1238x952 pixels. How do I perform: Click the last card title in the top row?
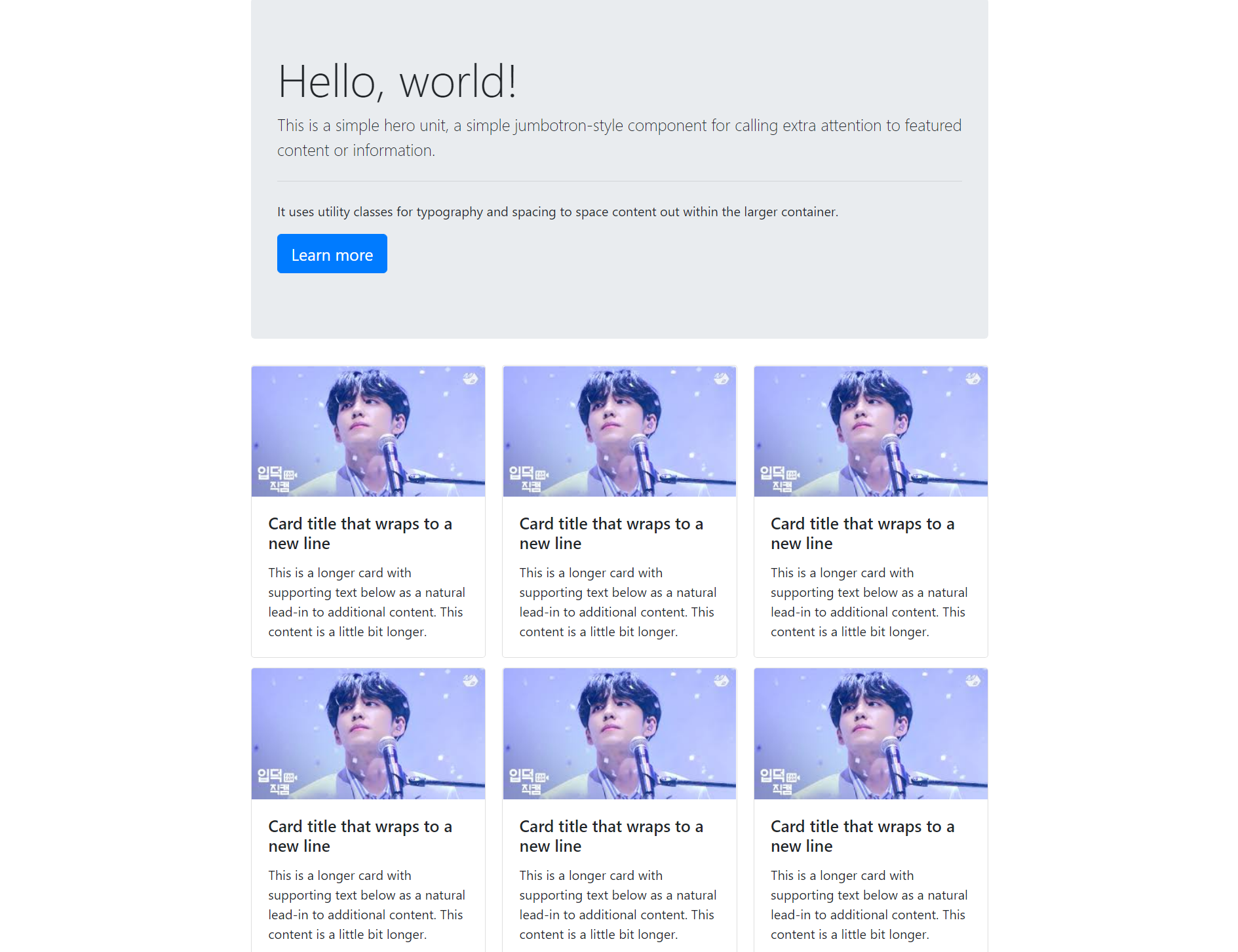pos(862,533)
